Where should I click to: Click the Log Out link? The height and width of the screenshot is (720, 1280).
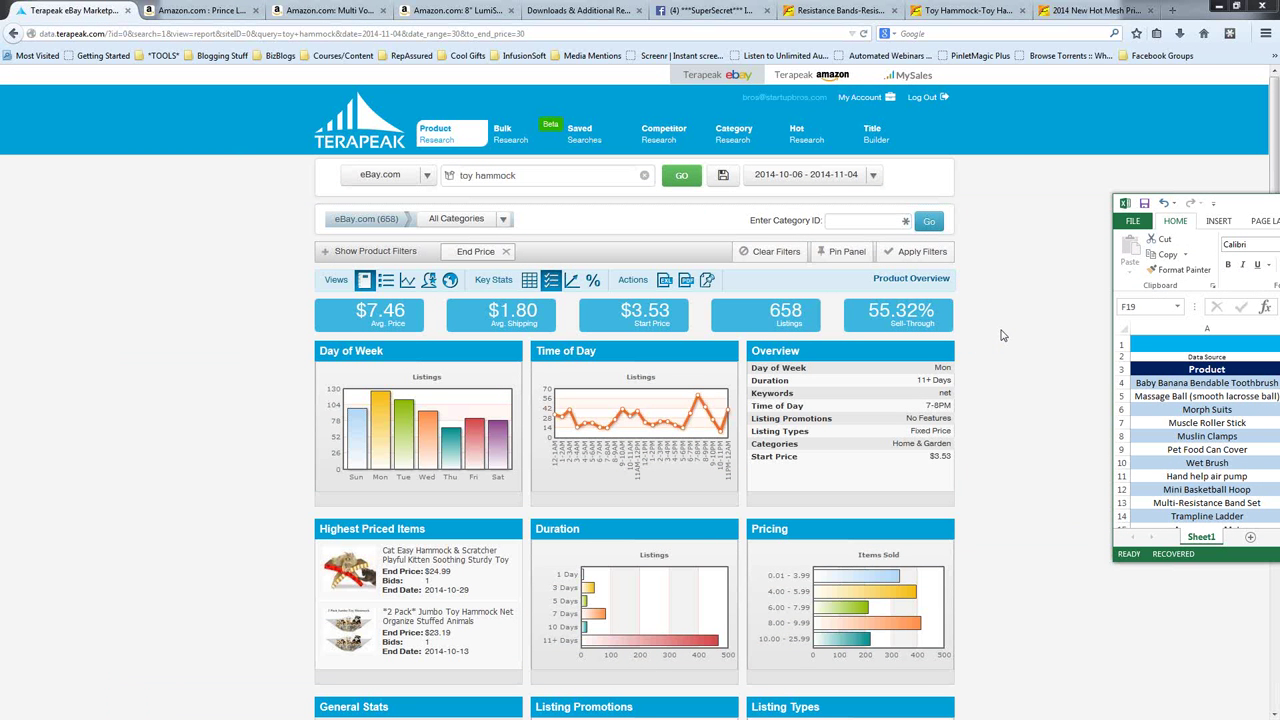point(928,97)
